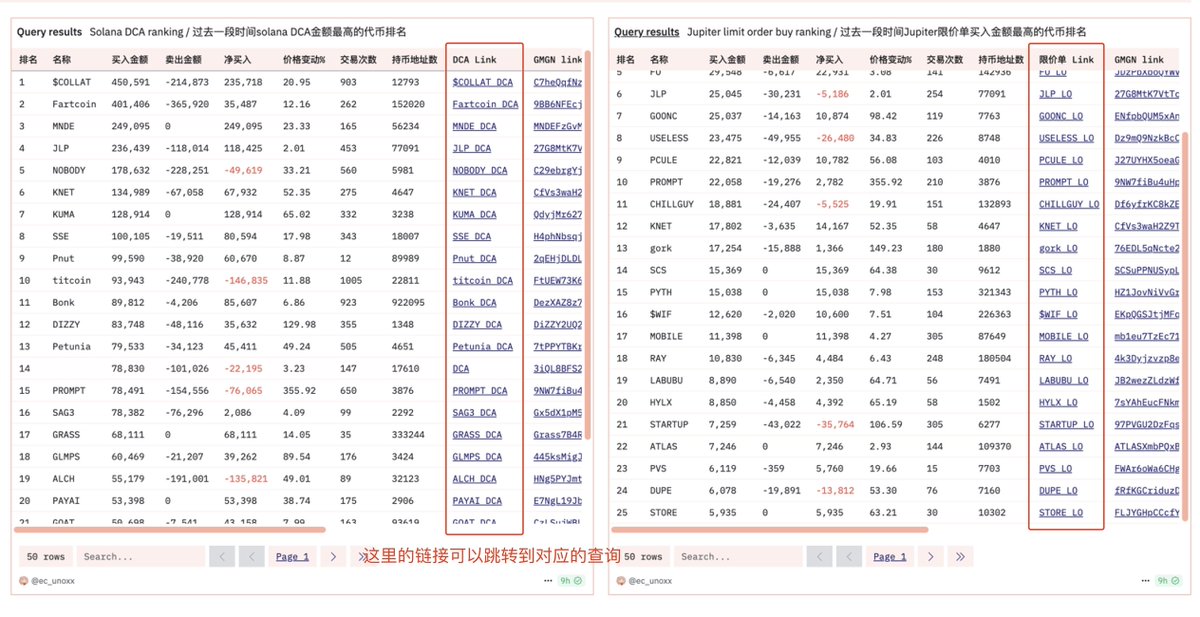Open Query results link of Jupiter limit order ranking

(646, 32)
